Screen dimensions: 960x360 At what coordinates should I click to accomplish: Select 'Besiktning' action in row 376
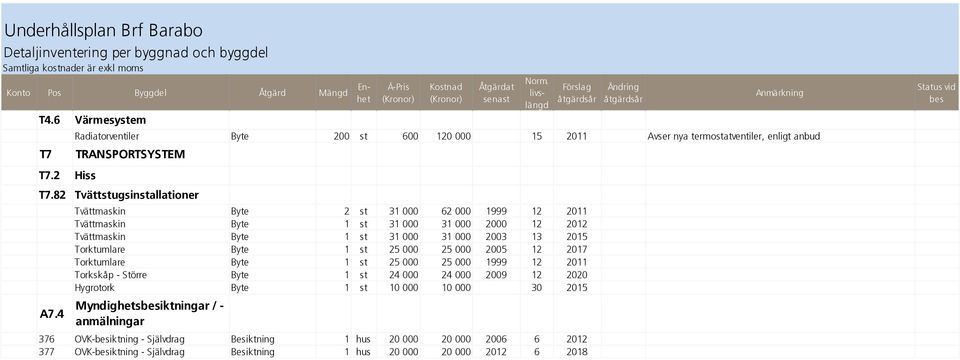pos(252,339)
